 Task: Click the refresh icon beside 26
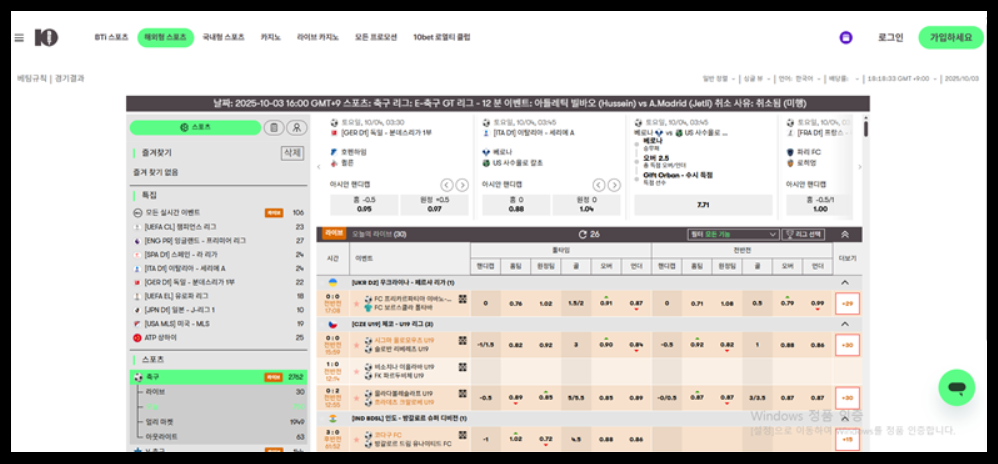coord(582,234)
